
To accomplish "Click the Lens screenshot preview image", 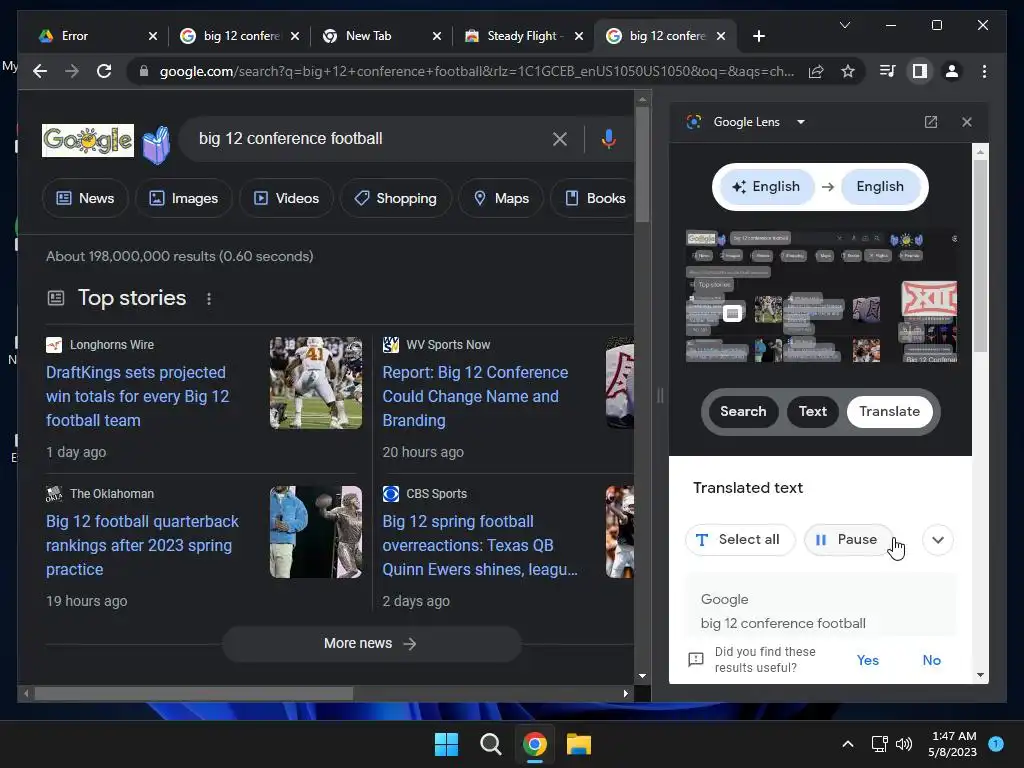I will (x=821, y=296).
